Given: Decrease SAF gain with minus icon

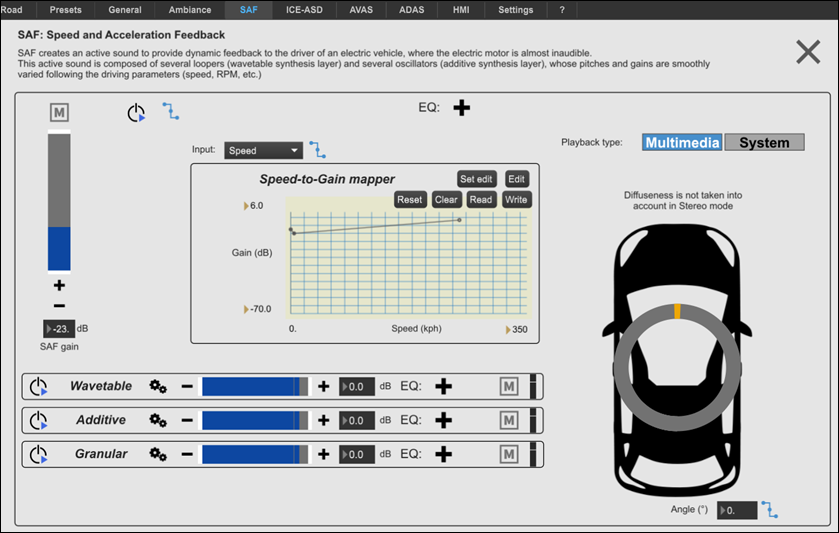Looking at the screenshot, I should 59,306.
